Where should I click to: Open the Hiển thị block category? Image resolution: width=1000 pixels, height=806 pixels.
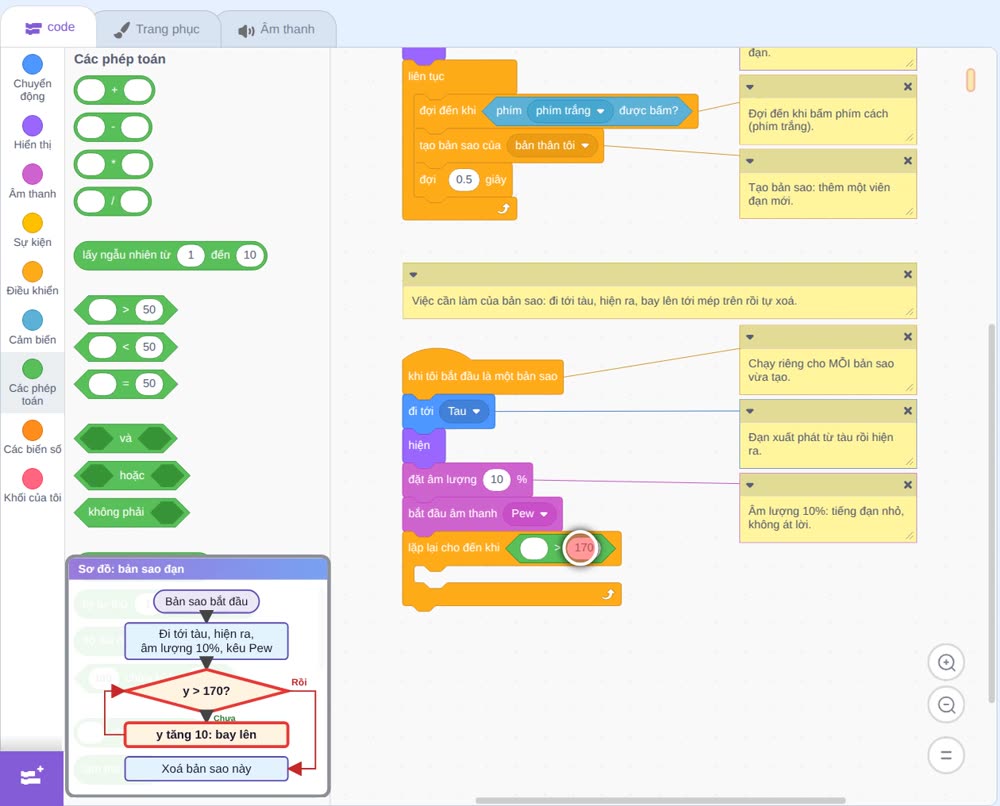coord(33,133)
